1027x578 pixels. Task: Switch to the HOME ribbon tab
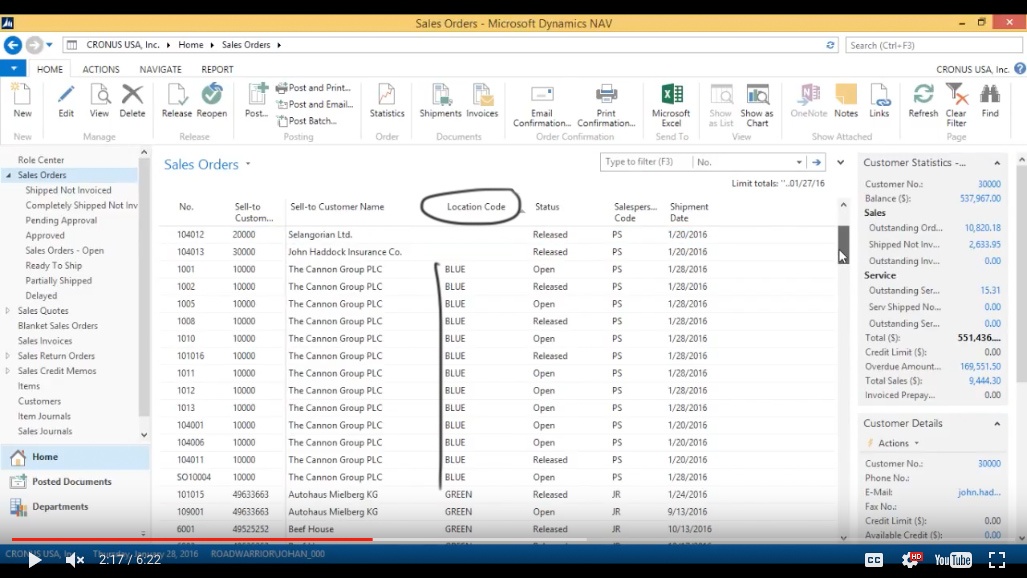(x=50, y=69)
